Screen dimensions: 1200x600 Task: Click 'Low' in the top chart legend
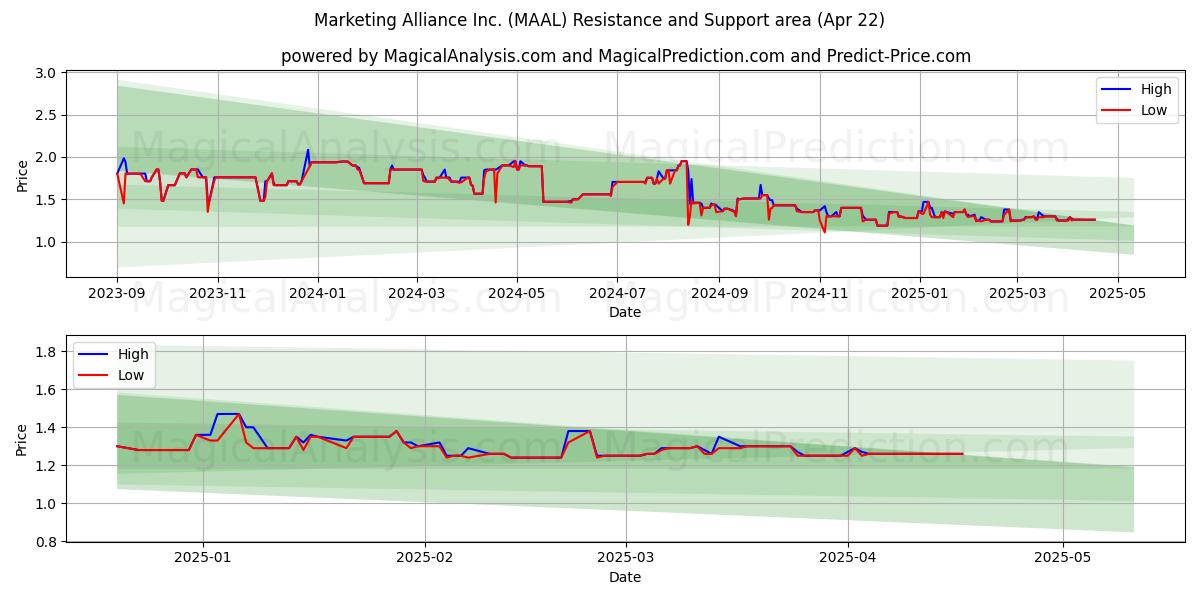1153,110
